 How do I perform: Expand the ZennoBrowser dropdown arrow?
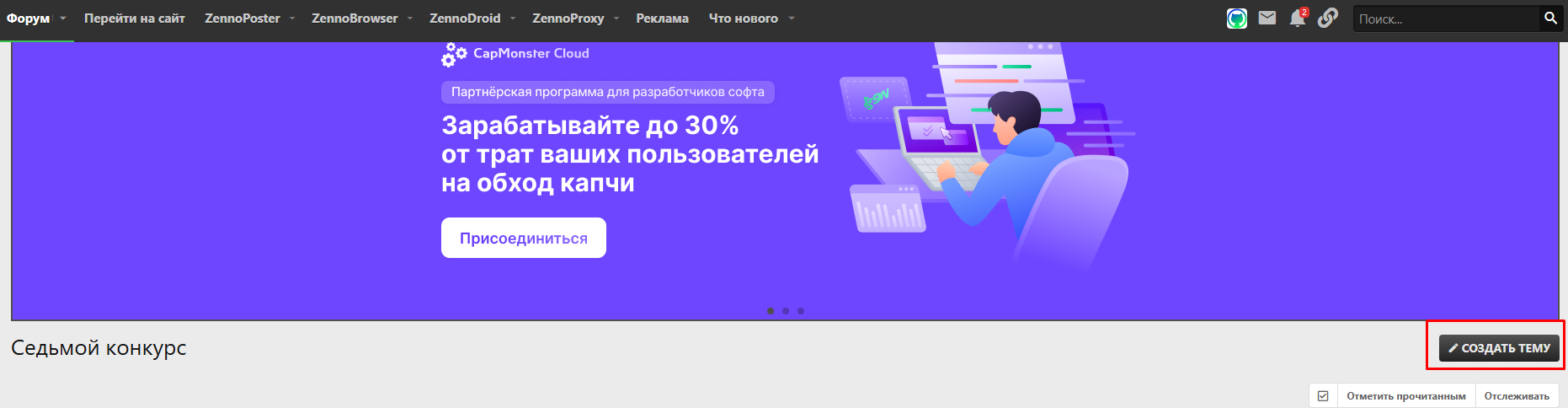(410, 19)
